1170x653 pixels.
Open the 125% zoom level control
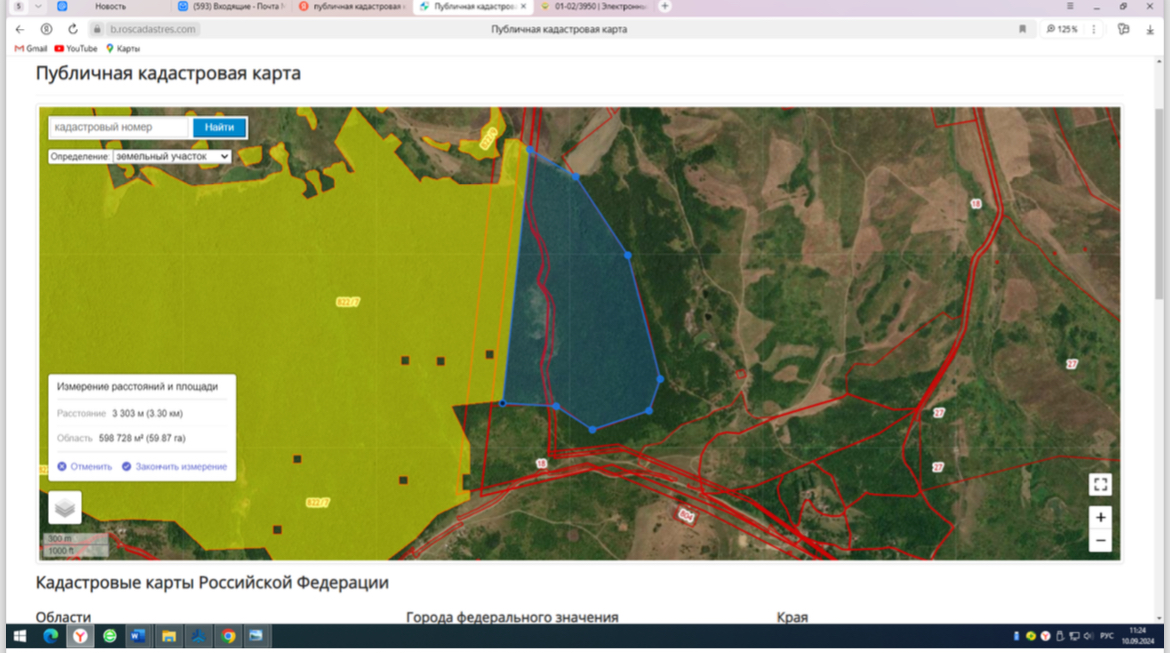click(x=1062, y=29)
